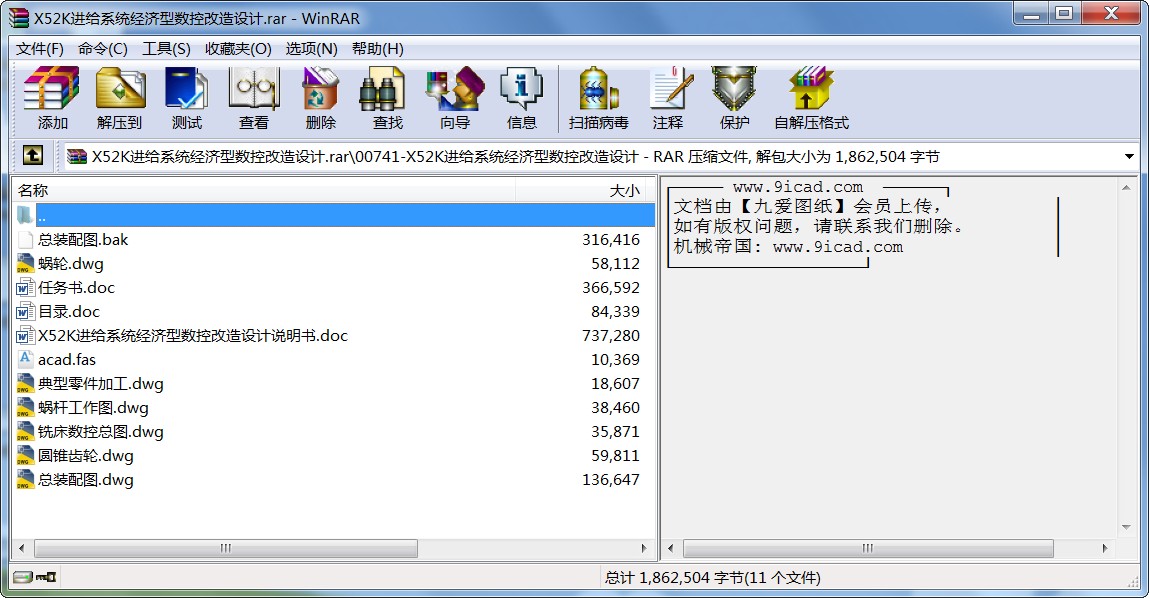Select the 蜗杆工作图.dwg file name

93,407
